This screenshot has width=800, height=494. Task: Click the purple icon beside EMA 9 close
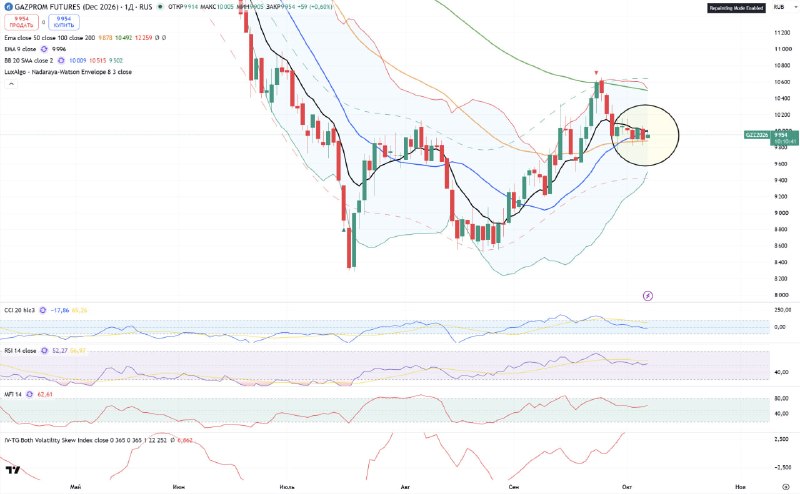pos(44,49)
